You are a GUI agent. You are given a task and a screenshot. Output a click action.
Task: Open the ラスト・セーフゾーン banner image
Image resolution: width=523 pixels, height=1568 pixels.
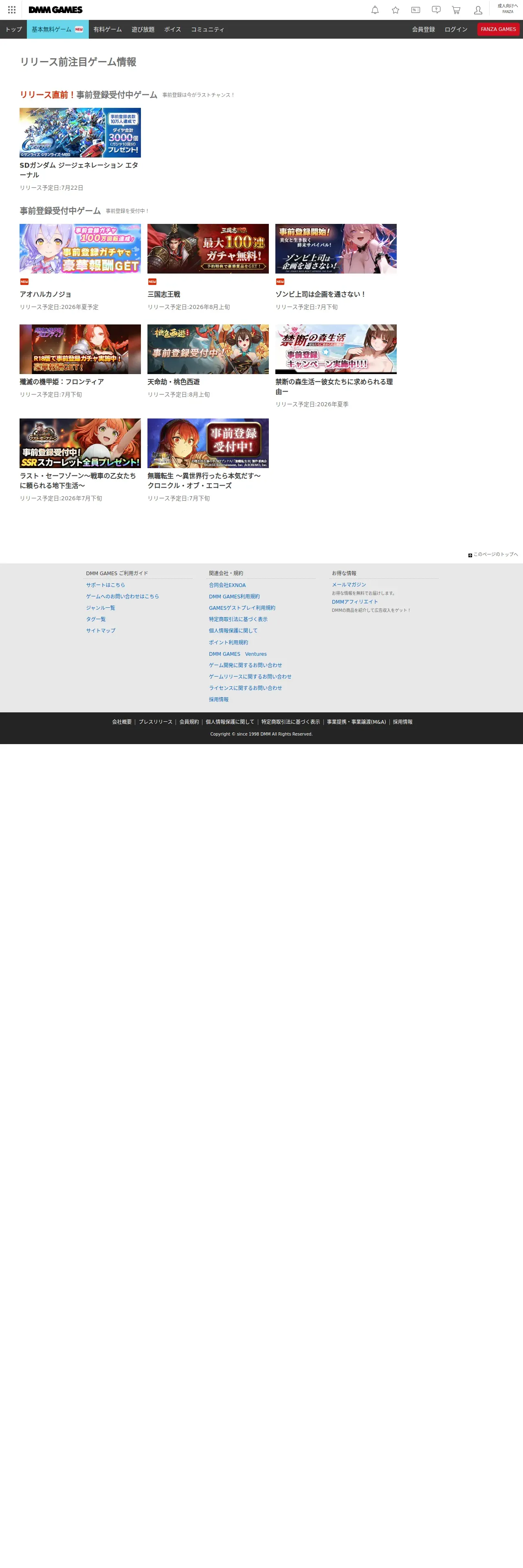[80, 443]
